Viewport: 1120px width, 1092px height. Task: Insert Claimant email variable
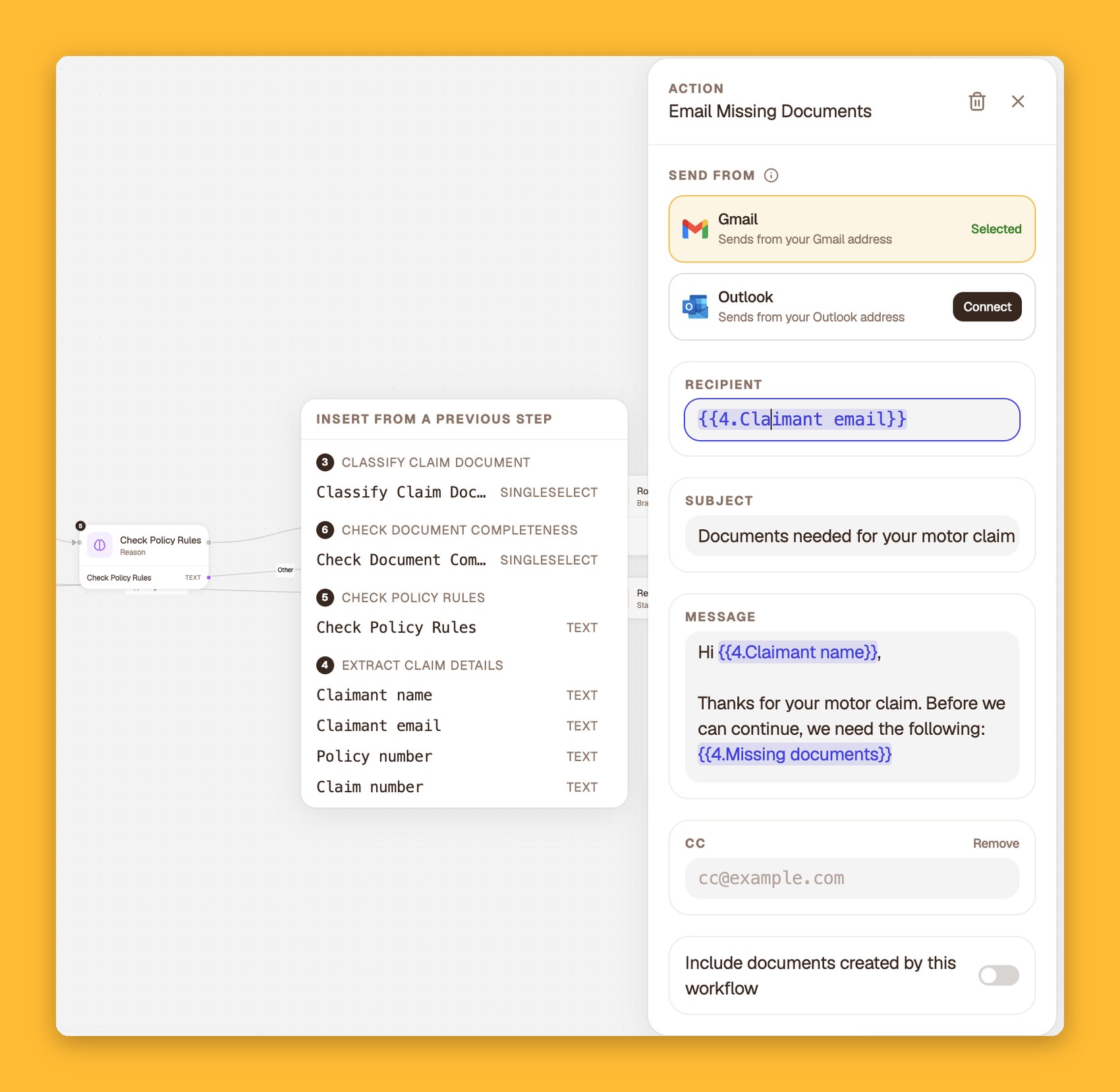(457, 726)
